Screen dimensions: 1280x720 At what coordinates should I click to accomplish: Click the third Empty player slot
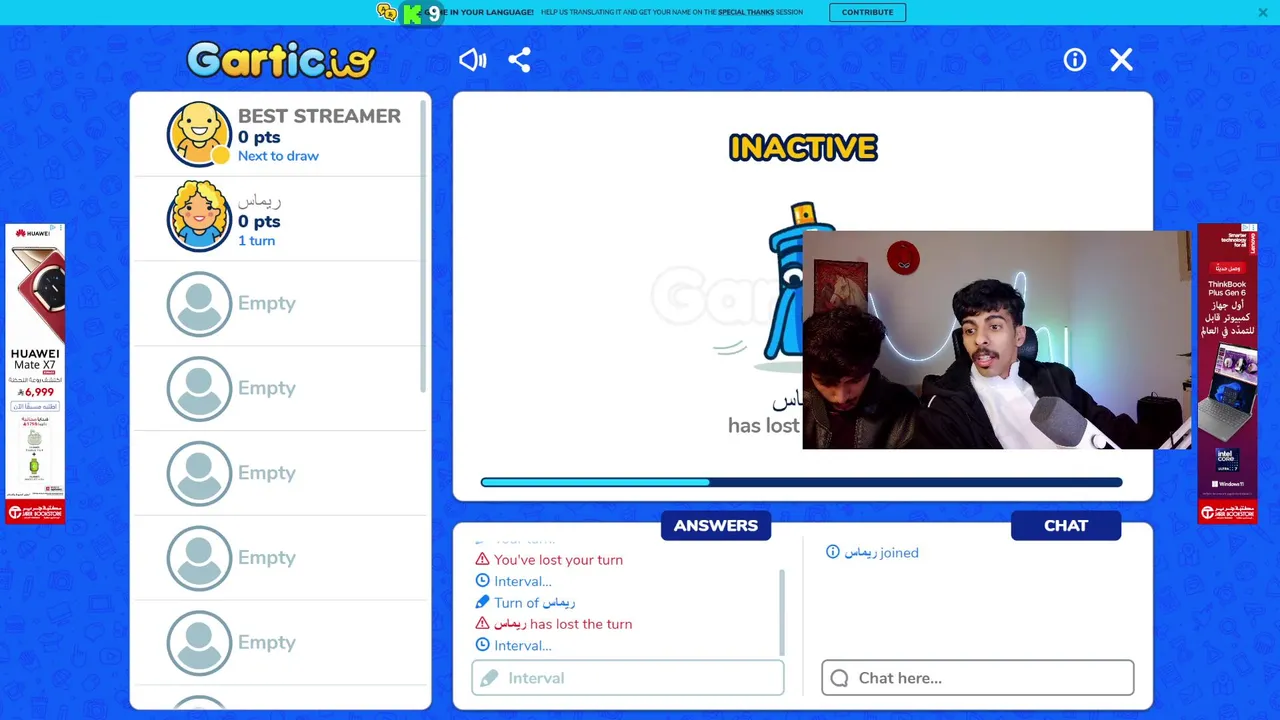(x=281, y=473)
